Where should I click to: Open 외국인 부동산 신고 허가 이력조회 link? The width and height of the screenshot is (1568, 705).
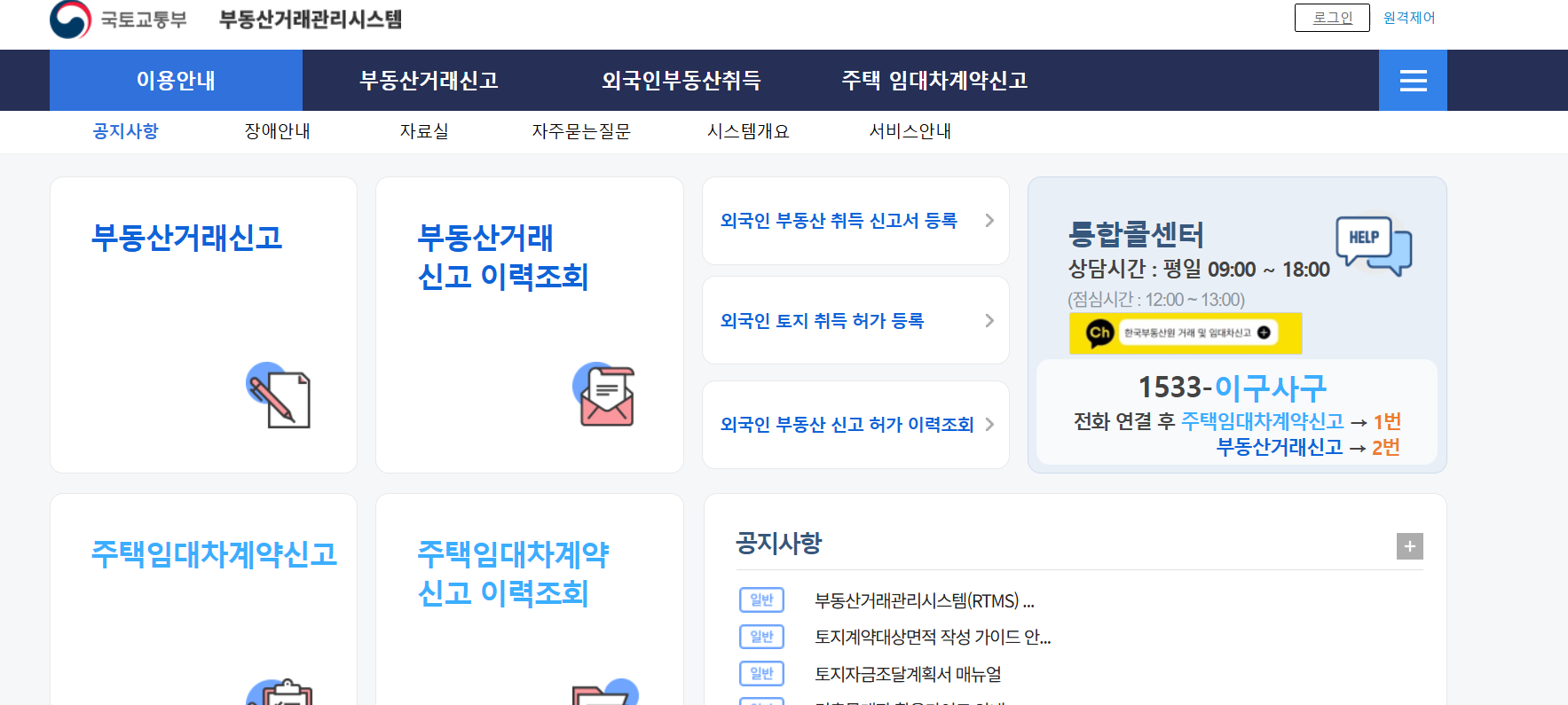coord(847,425)
